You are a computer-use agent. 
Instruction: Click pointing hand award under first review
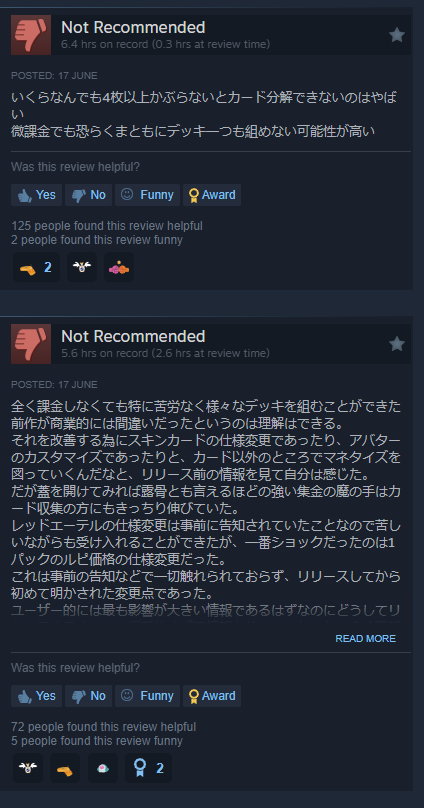click(37, 267)
